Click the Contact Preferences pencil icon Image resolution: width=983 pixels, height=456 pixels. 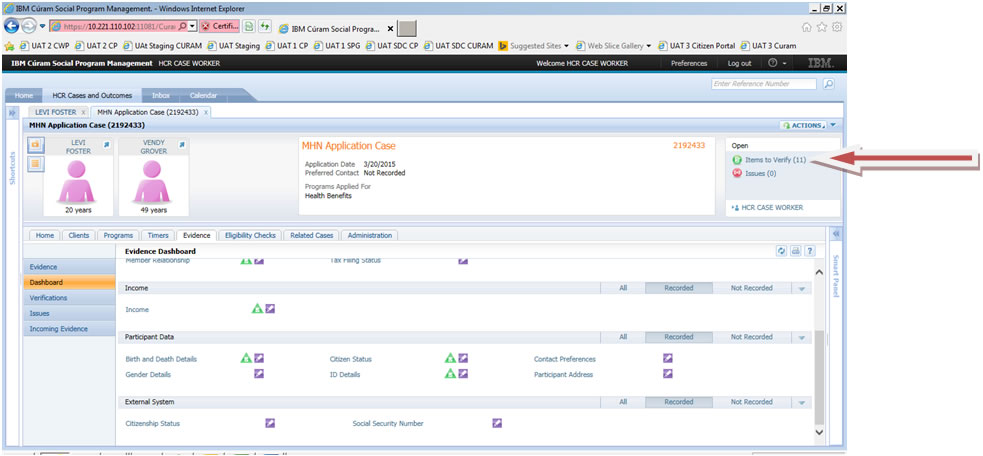tap(668, 358)
